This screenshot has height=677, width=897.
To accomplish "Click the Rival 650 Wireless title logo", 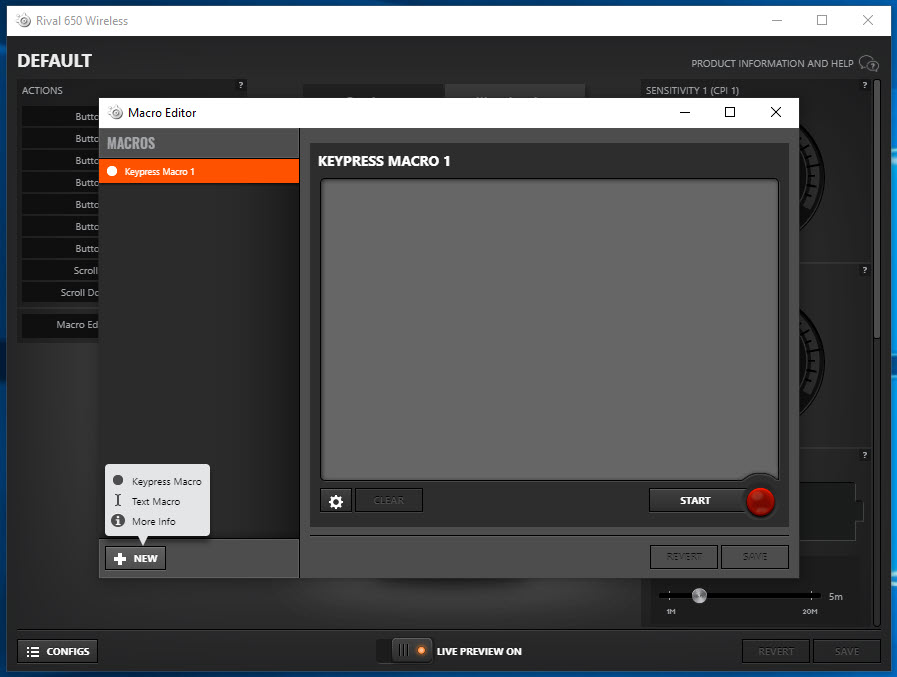I will pos(23,21).
